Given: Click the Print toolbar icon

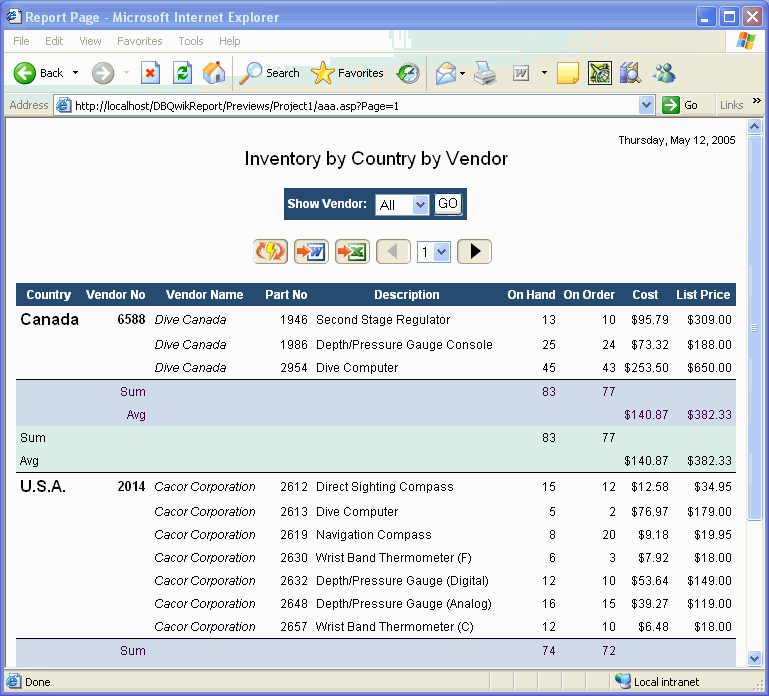Looking at the screenshot, I should click(x=485, y=73).
